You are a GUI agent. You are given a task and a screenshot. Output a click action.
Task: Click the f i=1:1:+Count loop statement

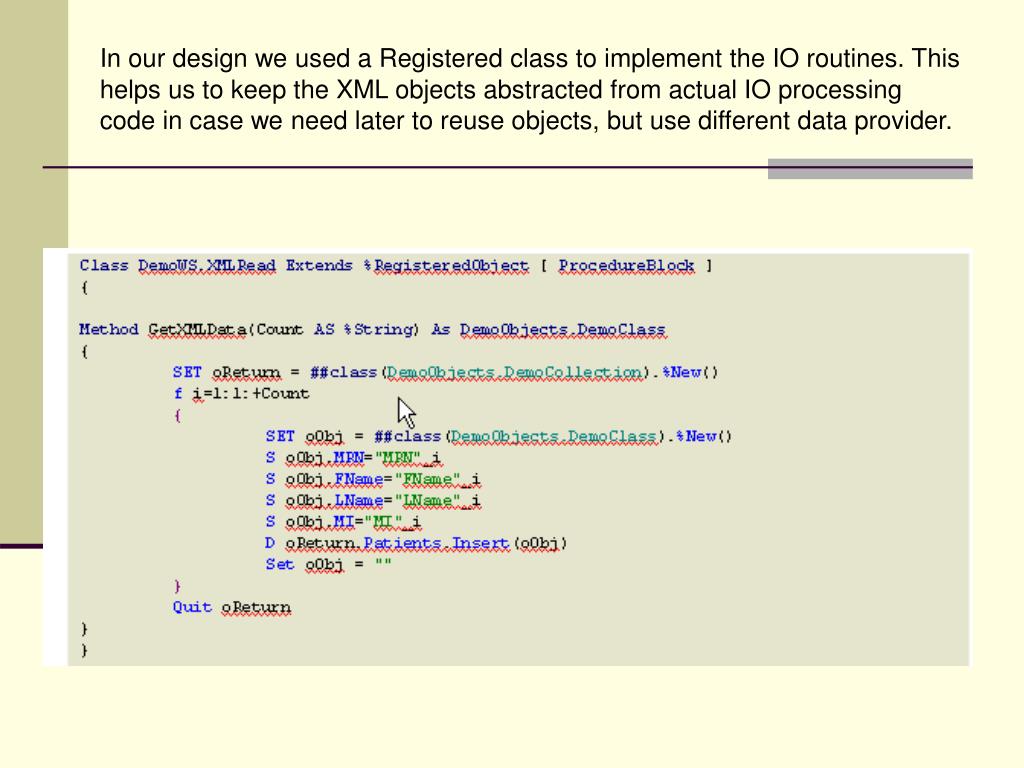coord(241,393)
